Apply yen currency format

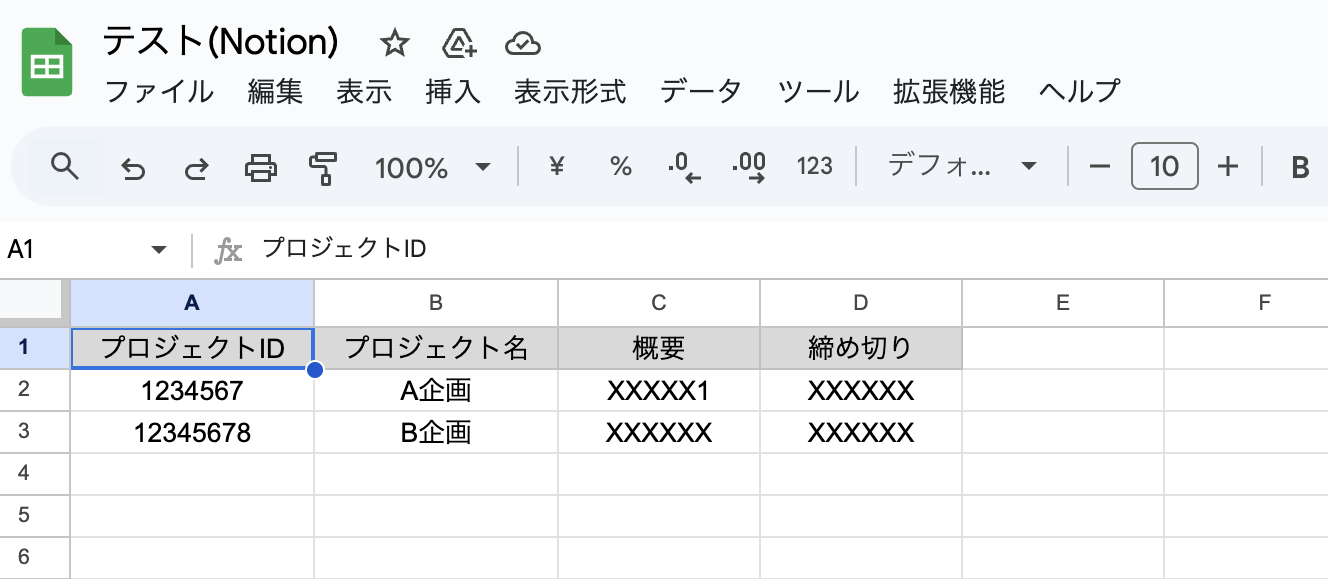coord(557,167)
